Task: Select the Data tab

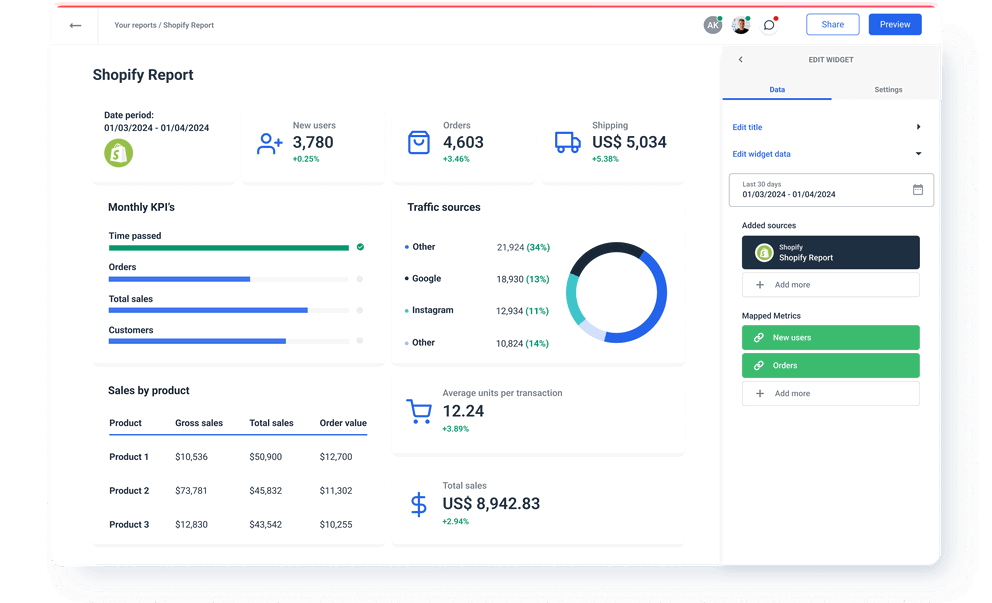Action: coord(777,89)
